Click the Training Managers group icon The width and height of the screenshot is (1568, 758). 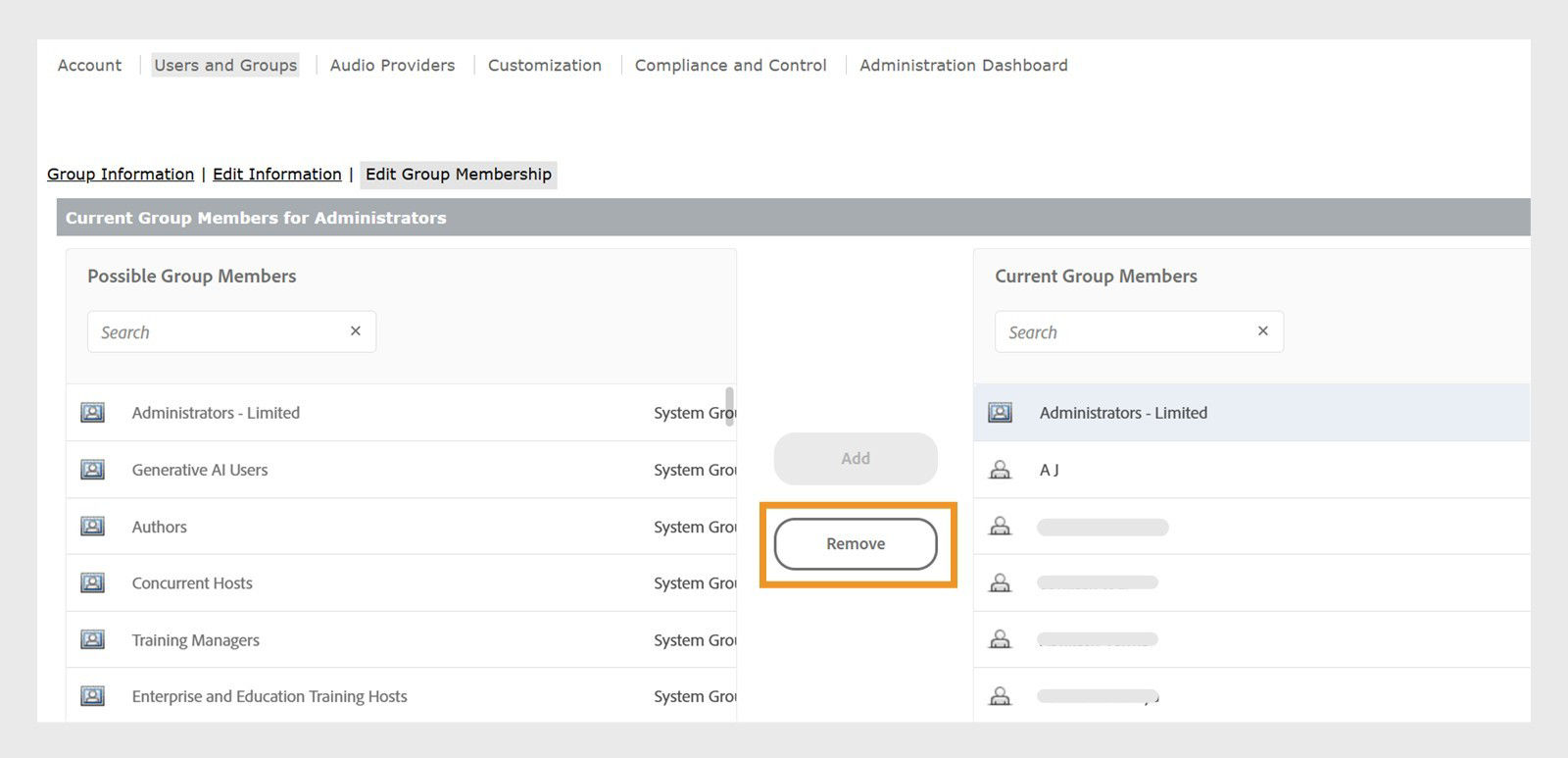point(92,640)
